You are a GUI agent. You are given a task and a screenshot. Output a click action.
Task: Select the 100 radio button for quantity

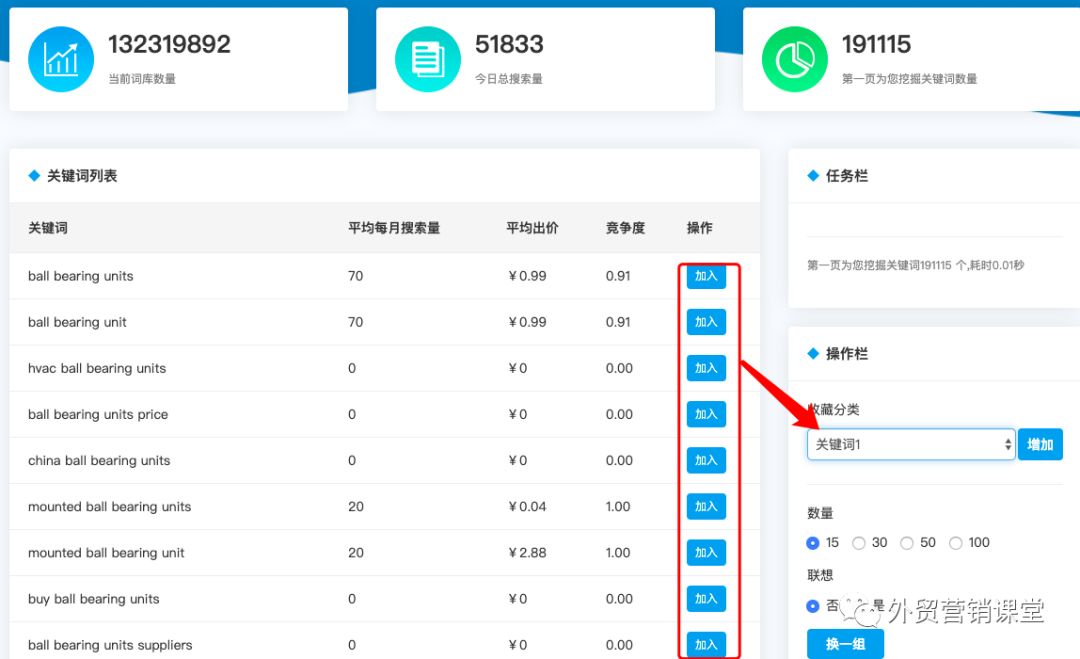(x=955, y=542)
